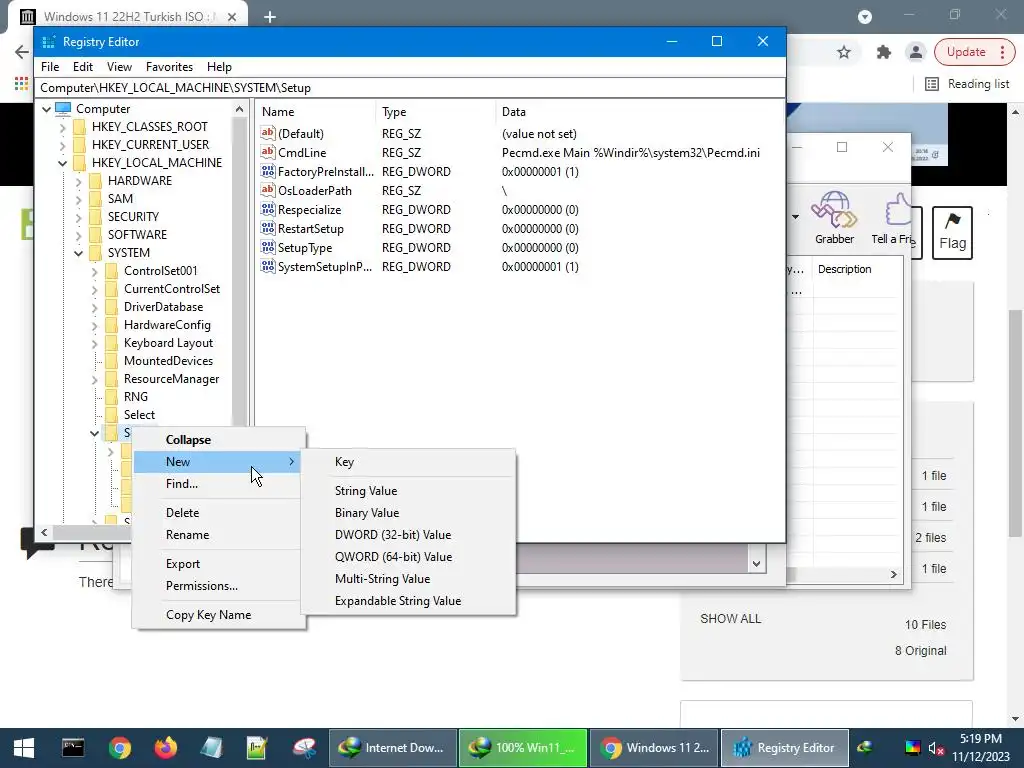Click the registry address bar path
This screenshot has width=1024, height=768.
tap(410, 88)
